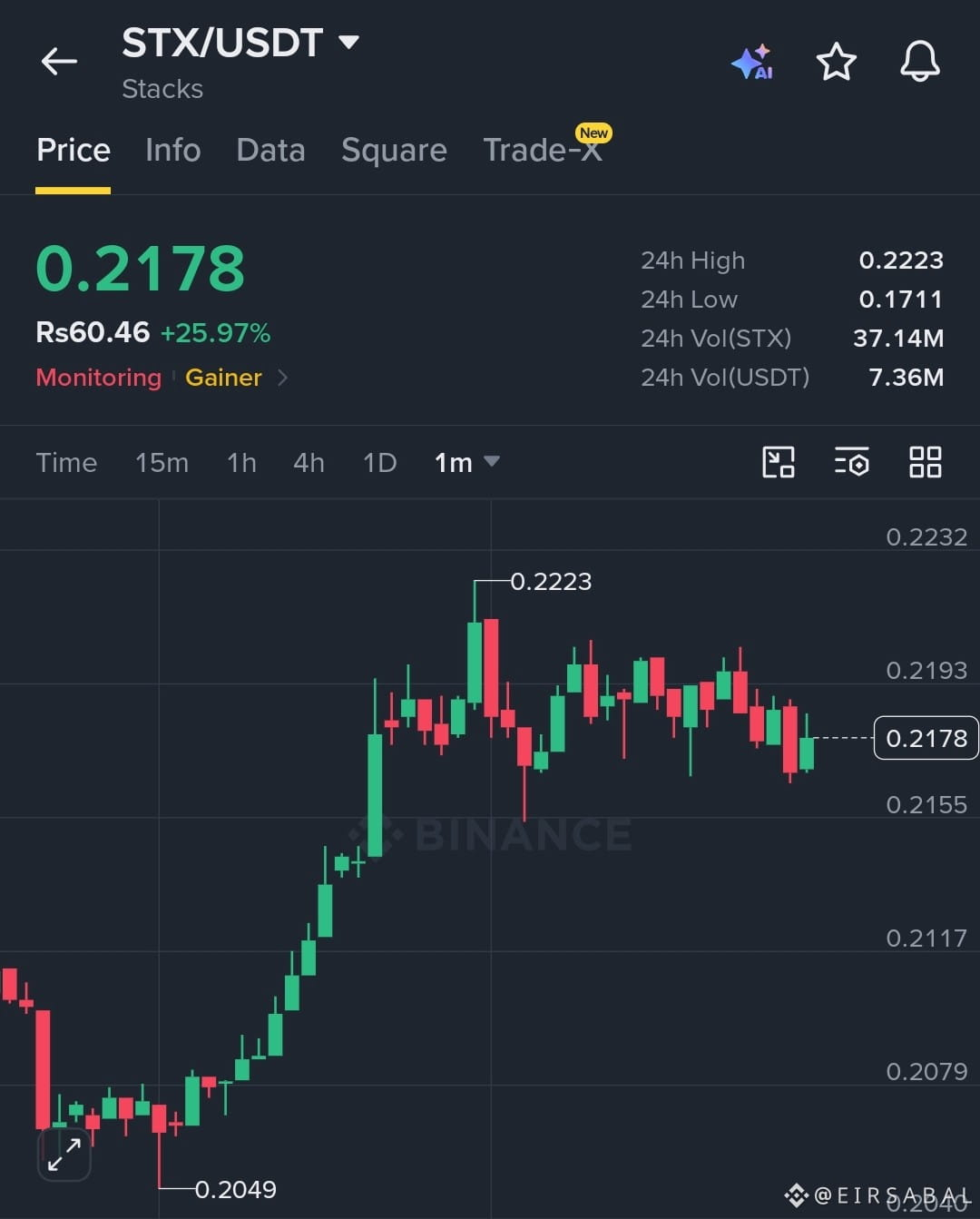Add STX/USDT to favorites with the star
Screen dimensions: 980x1219
(x=836, y=62)
